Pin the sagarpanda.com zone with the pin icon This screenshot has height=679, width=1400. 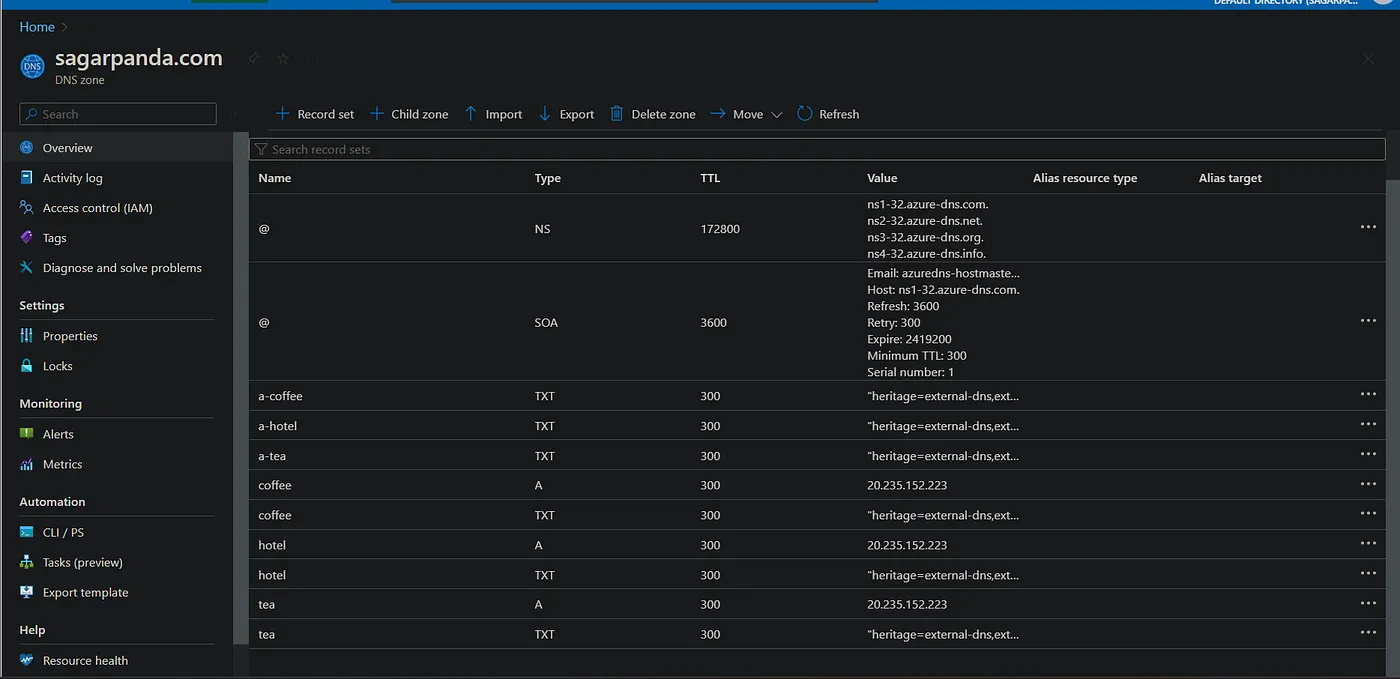point(253,59)
